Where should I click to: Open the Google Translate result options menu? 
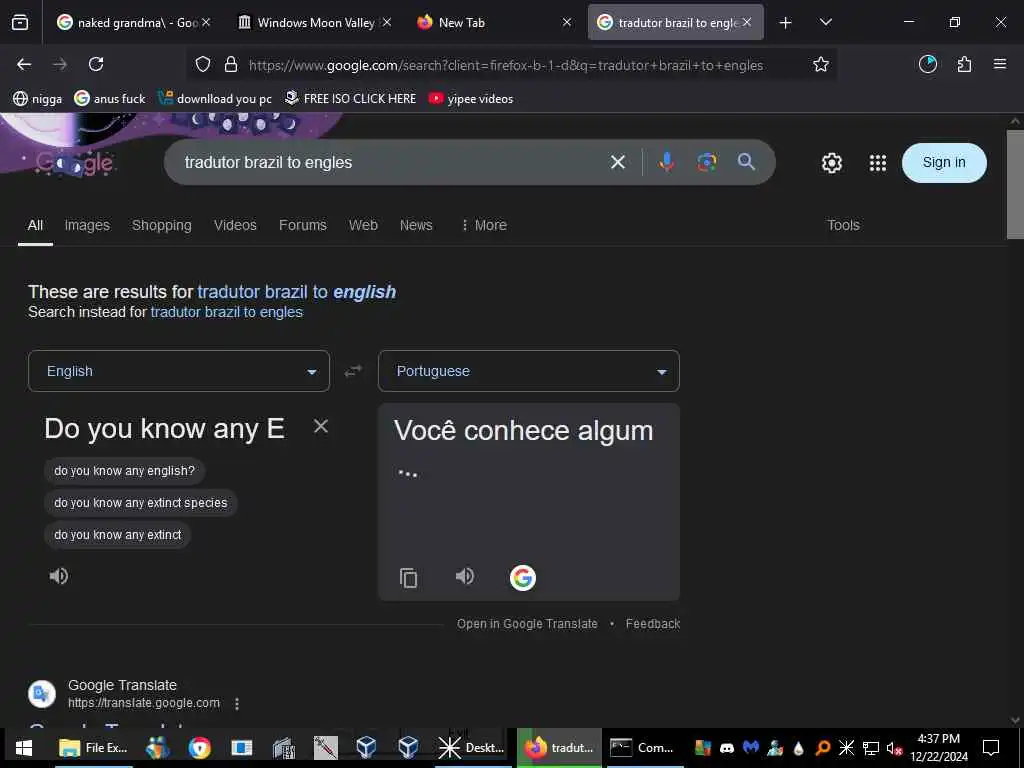click(237, 703)
